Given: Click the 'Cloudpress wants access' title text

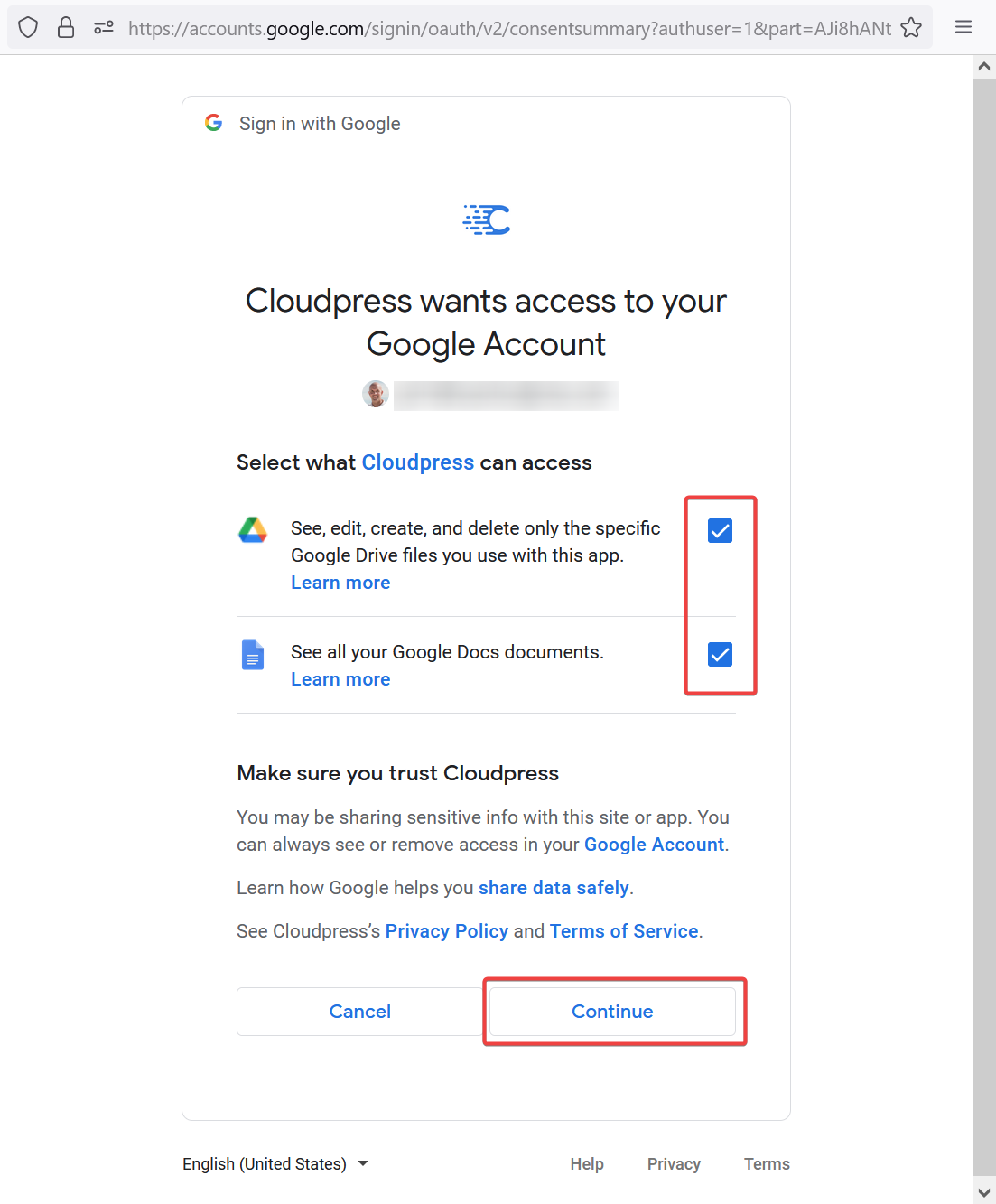Looking at the screenshot, I should coord(486,322).
